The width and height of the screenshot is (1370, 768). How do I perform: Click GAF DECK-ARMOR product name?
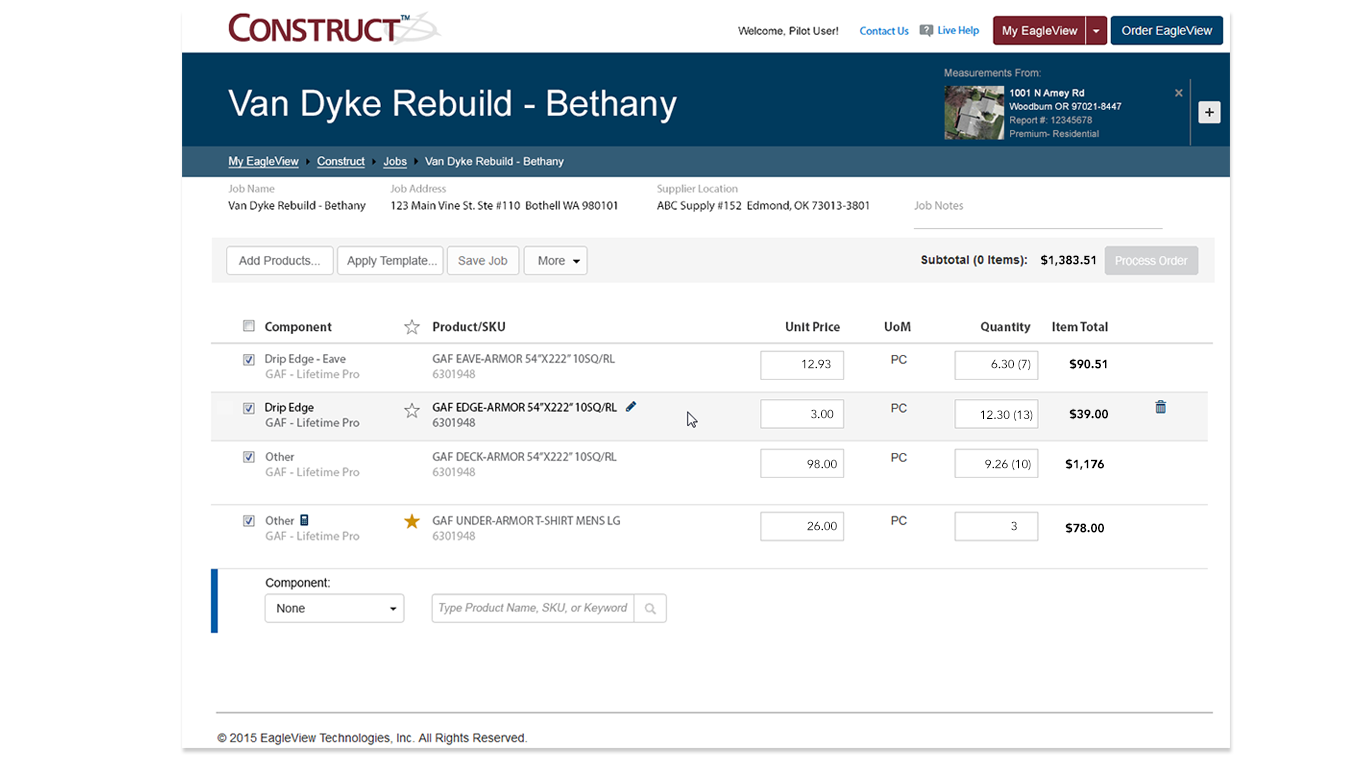click(x=524, y=457)
